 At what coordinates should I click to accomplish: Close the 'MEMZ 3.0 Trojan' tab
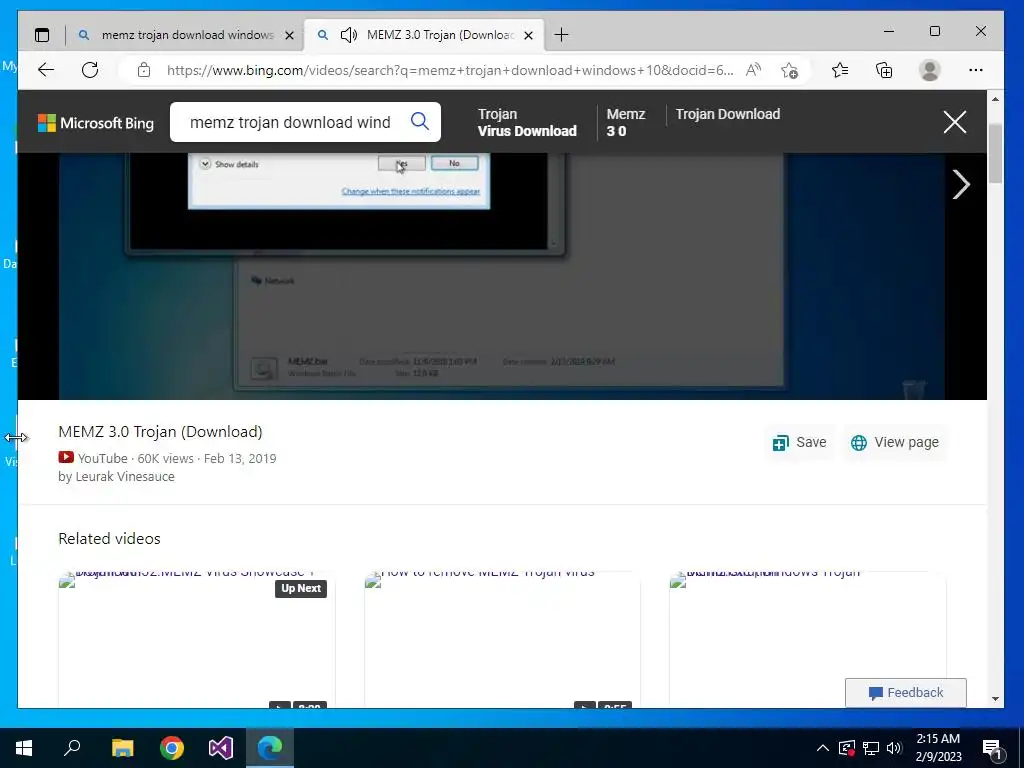click(x=529, y=35)
